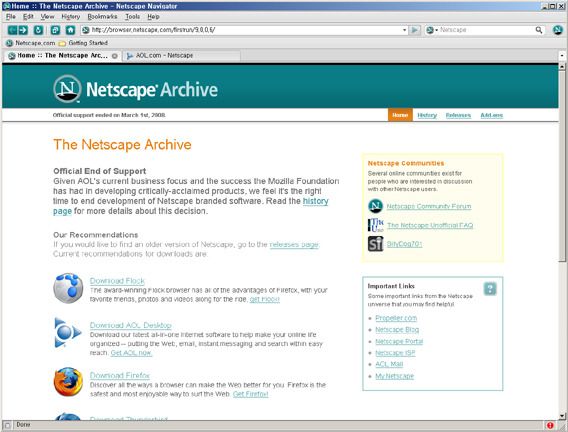Click the Get Firefox! link

[x=250, y=394]
